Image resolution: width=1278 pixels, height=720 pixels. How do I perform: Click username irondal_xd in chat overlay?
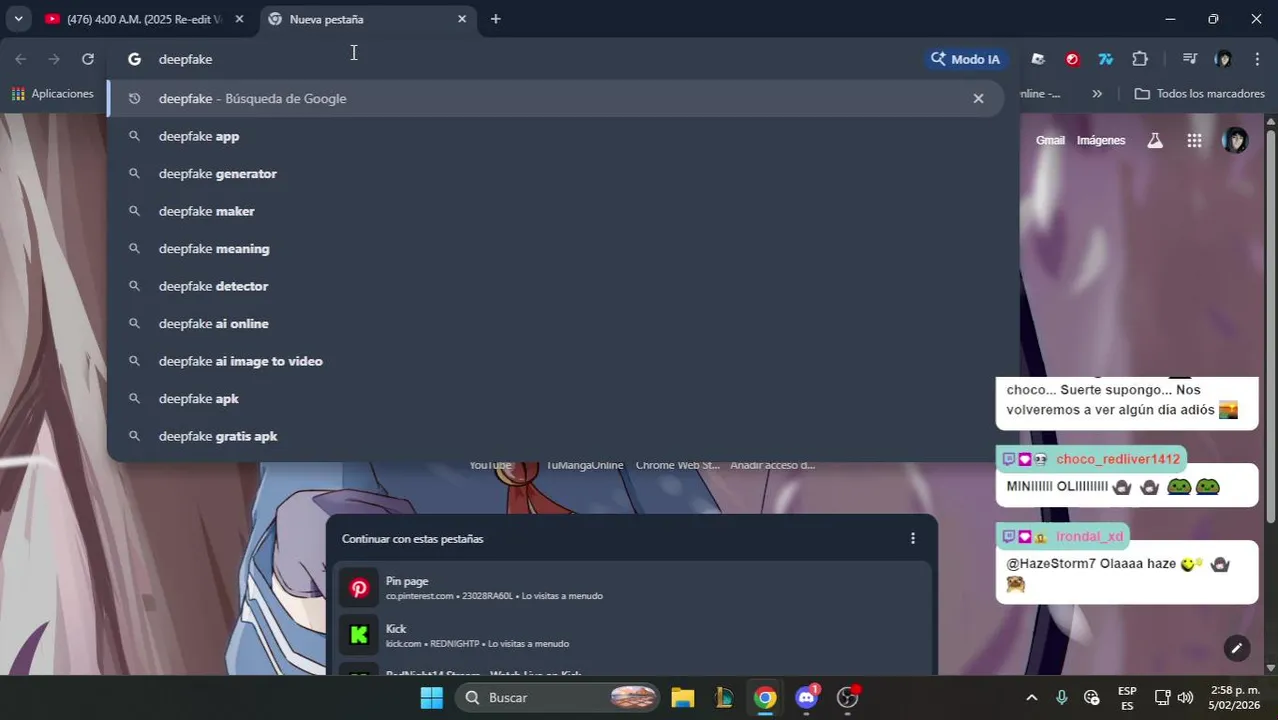1089,536
